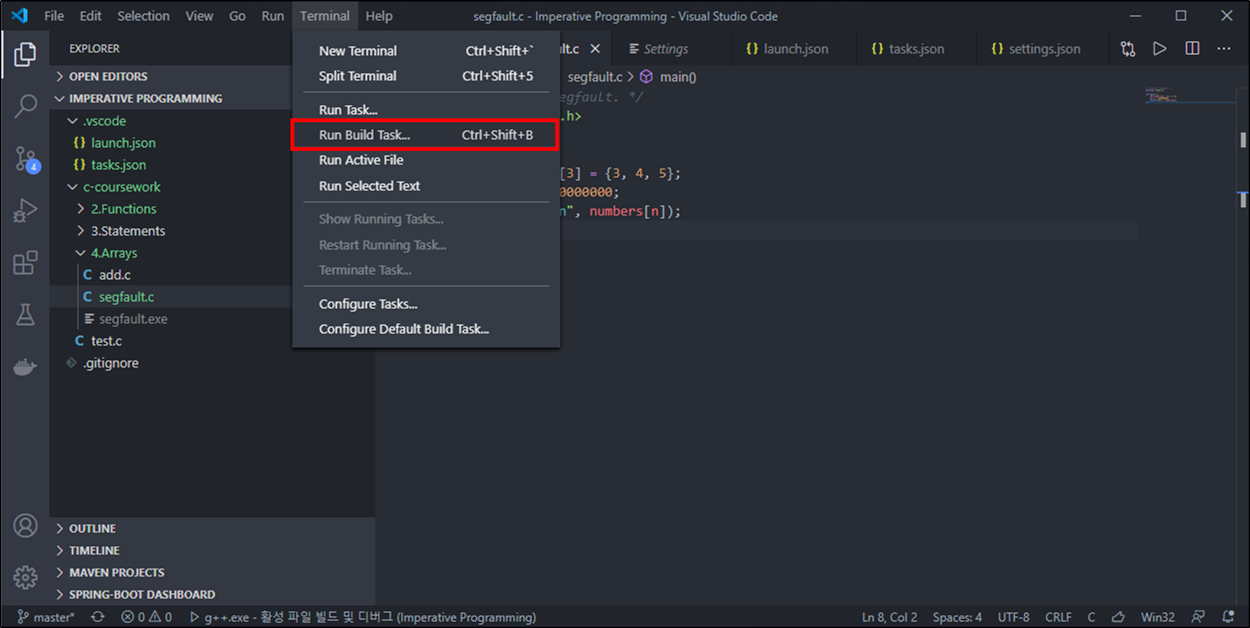Screen dimensions: 1250x628
Task: Open the Go menu
Action: (237, 16)
